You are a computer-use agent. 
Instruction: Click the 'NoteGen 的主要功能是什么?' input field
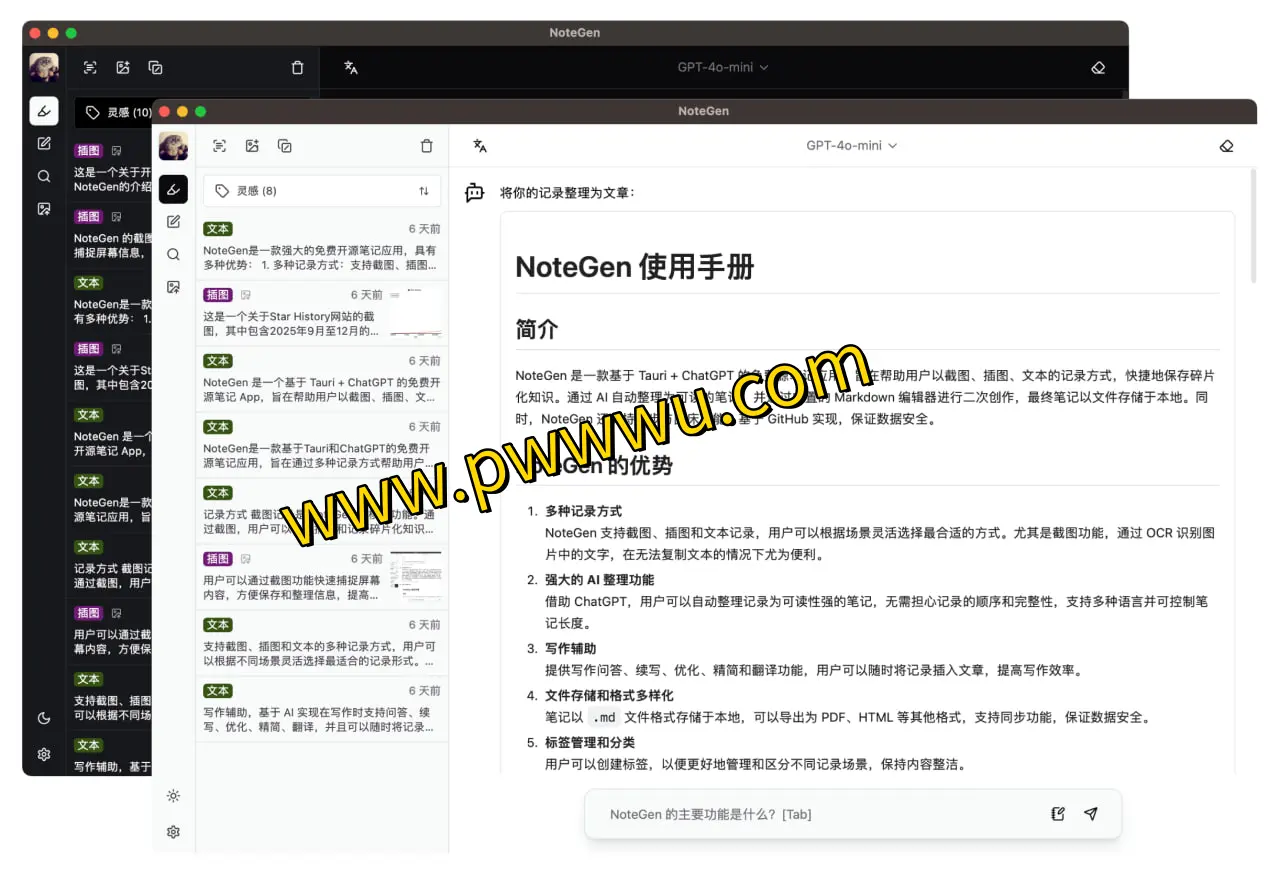click(x=820, y=814)
